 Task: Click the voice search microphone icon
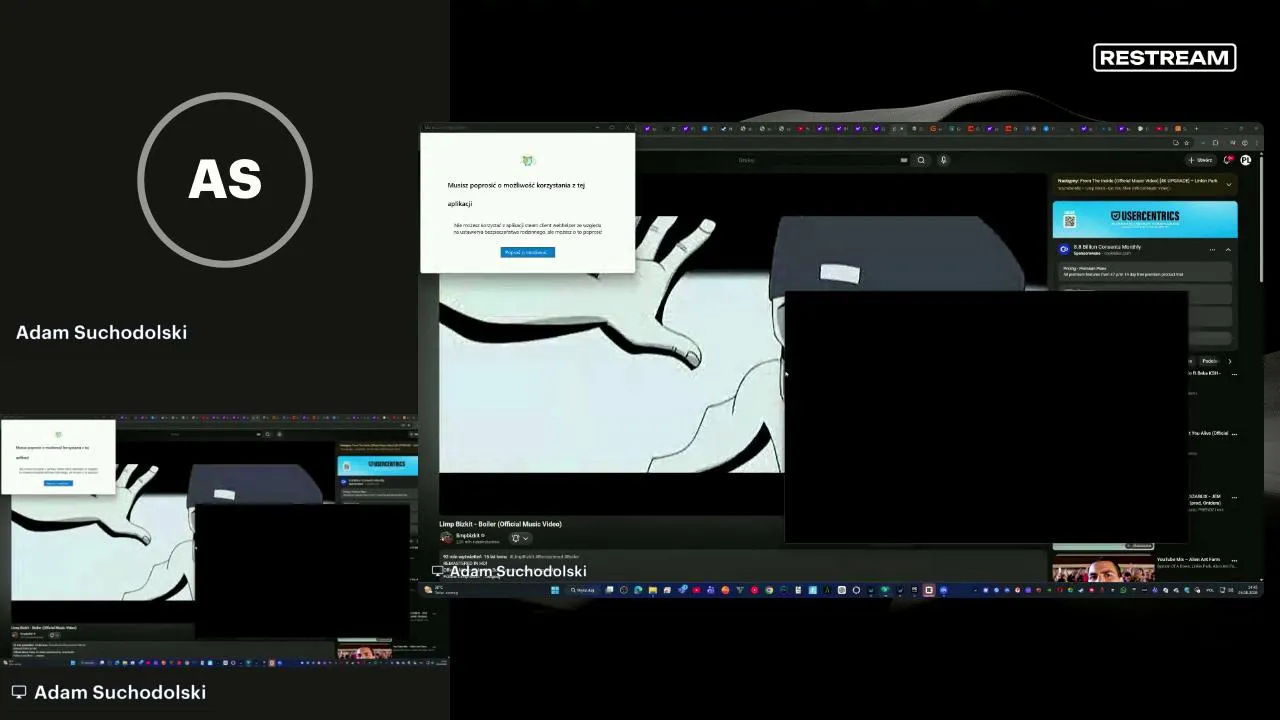click(943, 160)
